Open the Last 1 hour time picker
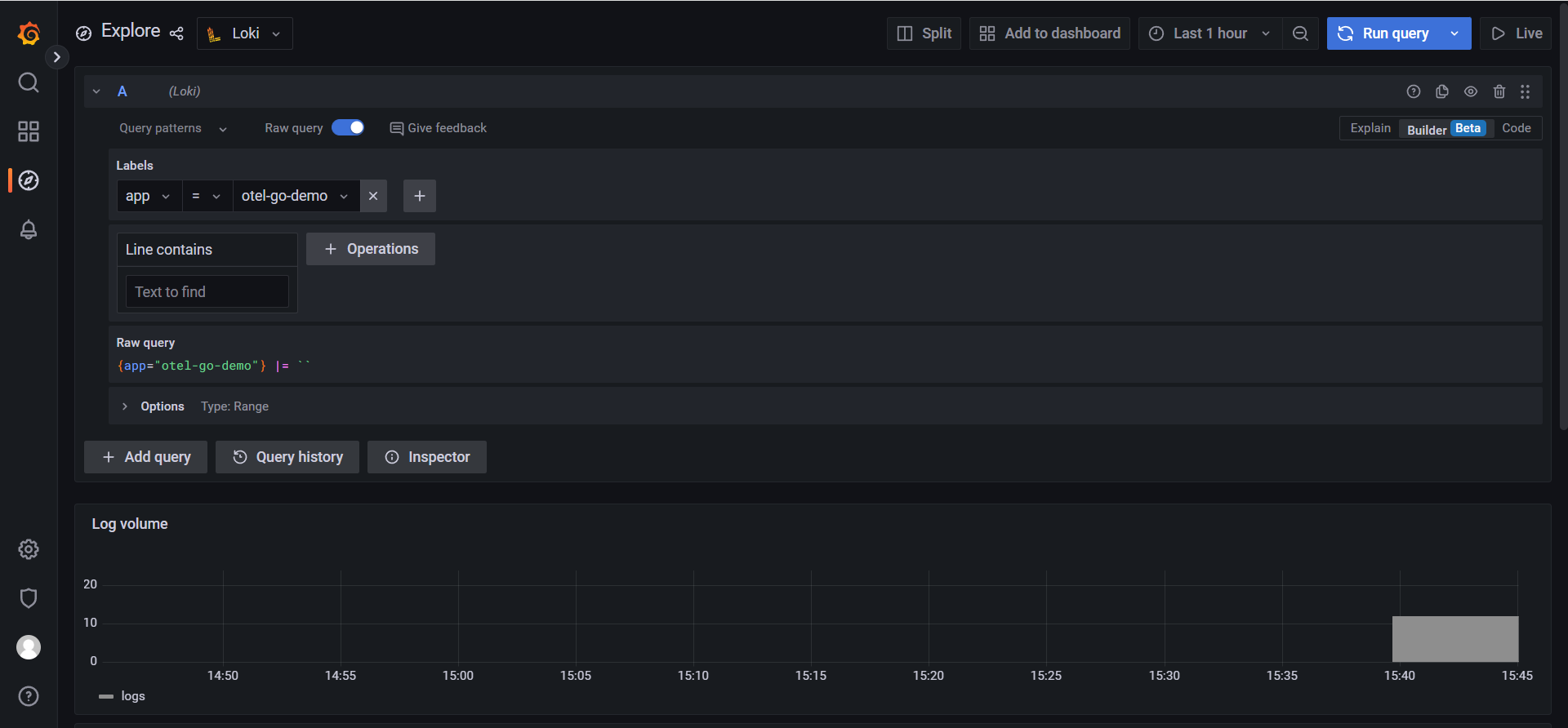Screen dimensions: 1568x728 tap(1209, 33)
